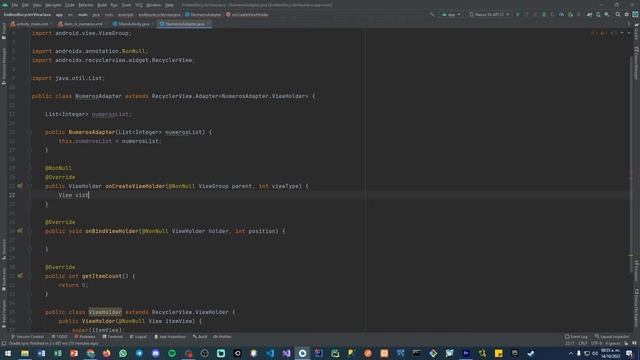Image resolution: width=640 pixels, height=360 pixels.
Task: Click NumerosAdapter in the breadcrumb bar
Action: 203,15
